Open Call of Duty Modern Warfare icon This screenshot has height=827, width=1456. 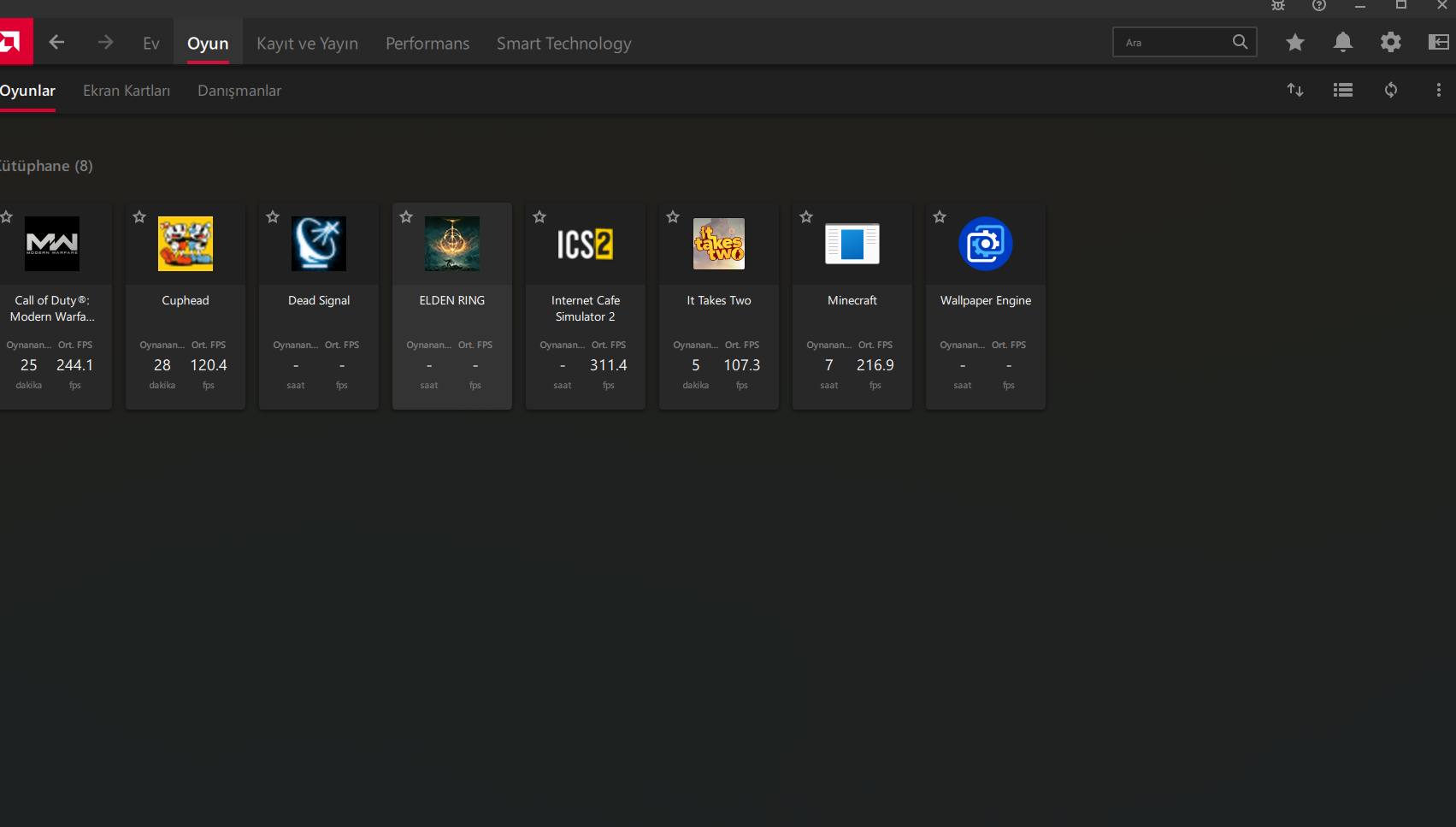pyautogui.click(x=52, y=244)
